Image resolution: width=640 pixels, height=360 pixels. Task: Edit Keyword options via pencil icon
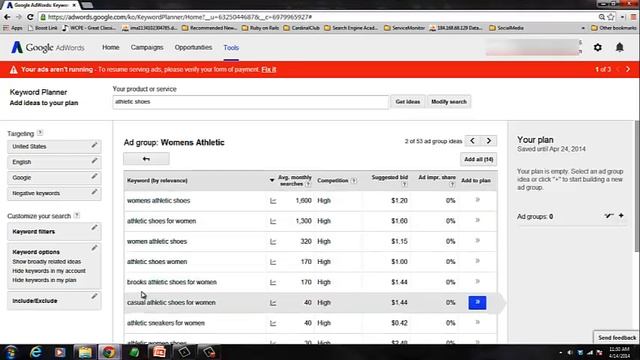tap(94, 248)
